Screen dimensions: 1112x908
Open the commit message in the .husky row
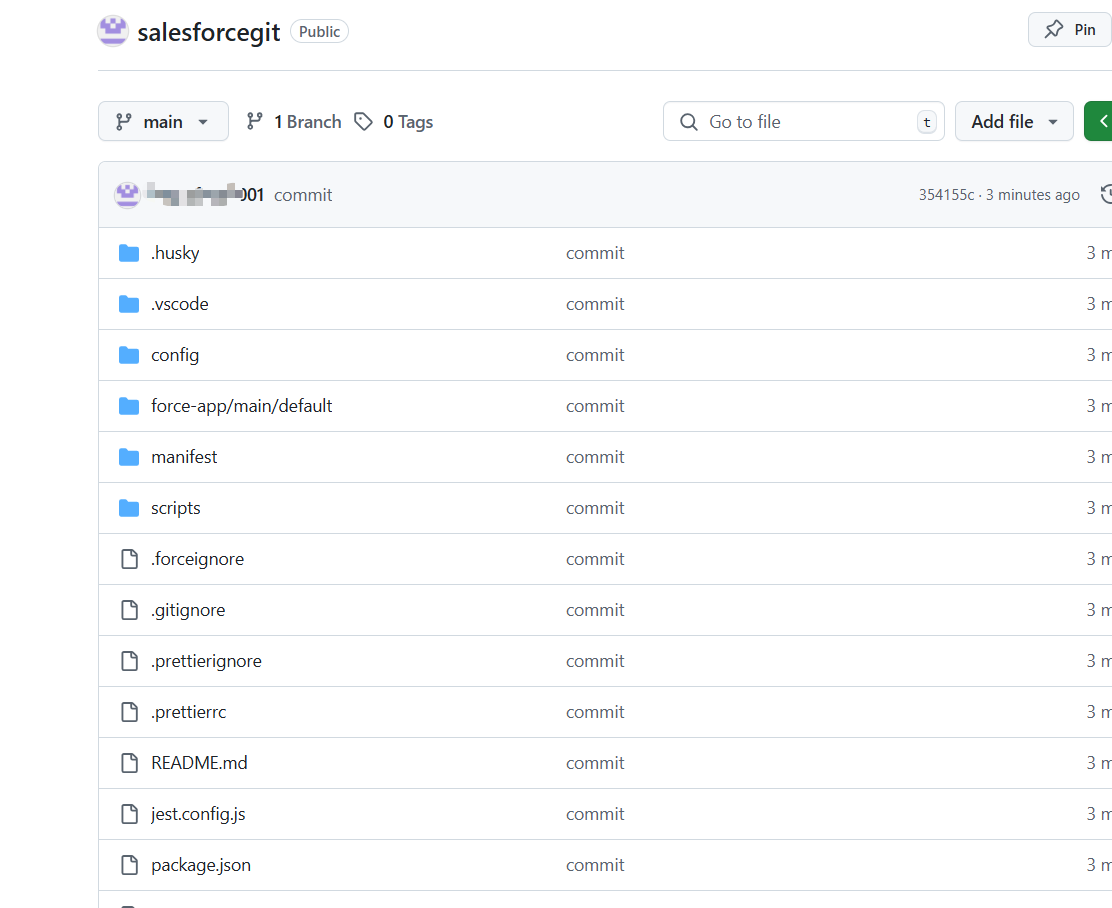(595, 253)
